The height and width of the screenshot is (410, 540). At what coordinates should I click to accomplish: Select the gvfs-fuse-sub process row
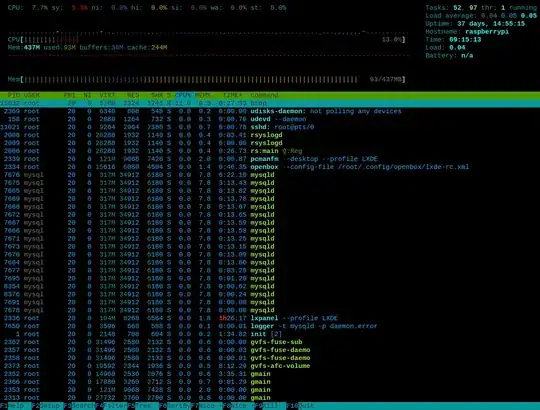tap(270, 342)
